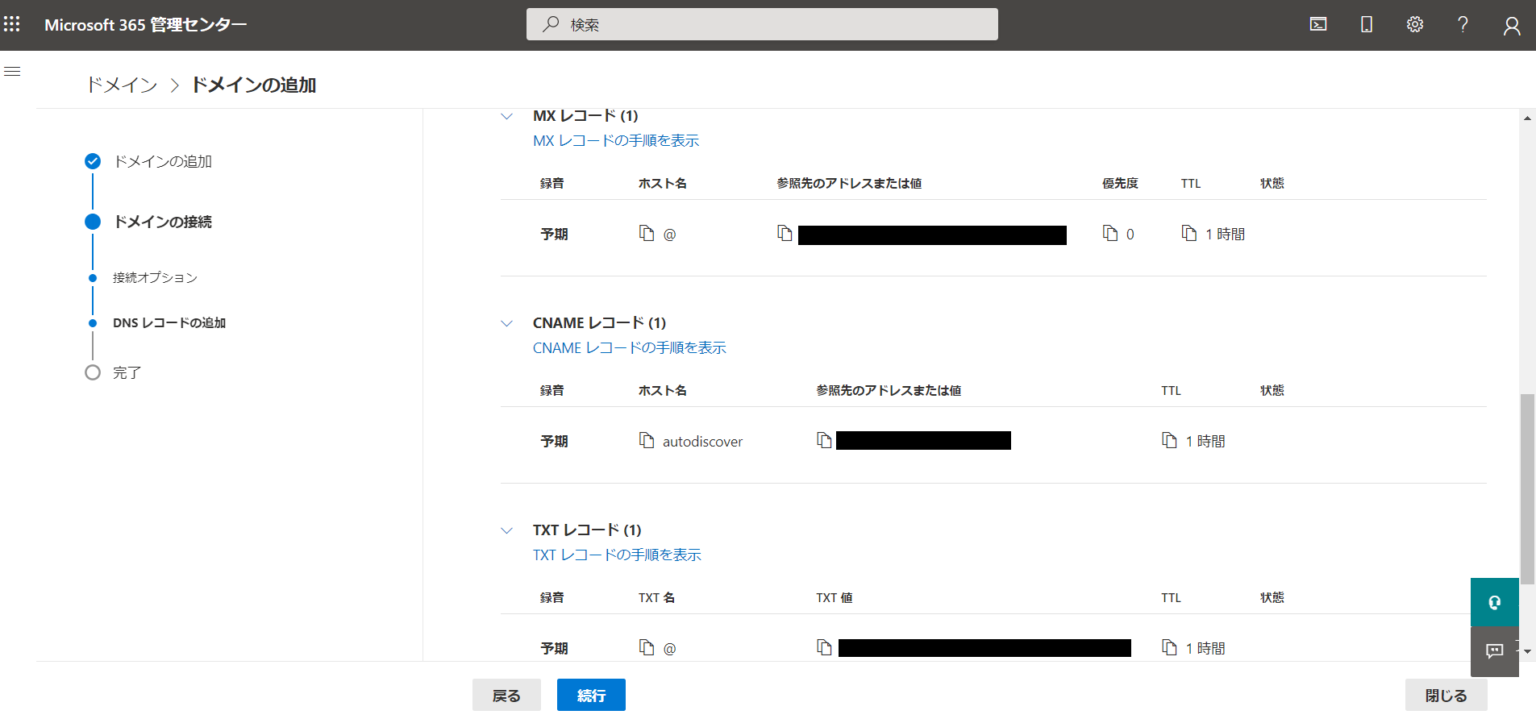Collapse the CNAME レコード section
Image resolution: width=1536 pixels, height=723 pixels.
(x=507, y=323)
